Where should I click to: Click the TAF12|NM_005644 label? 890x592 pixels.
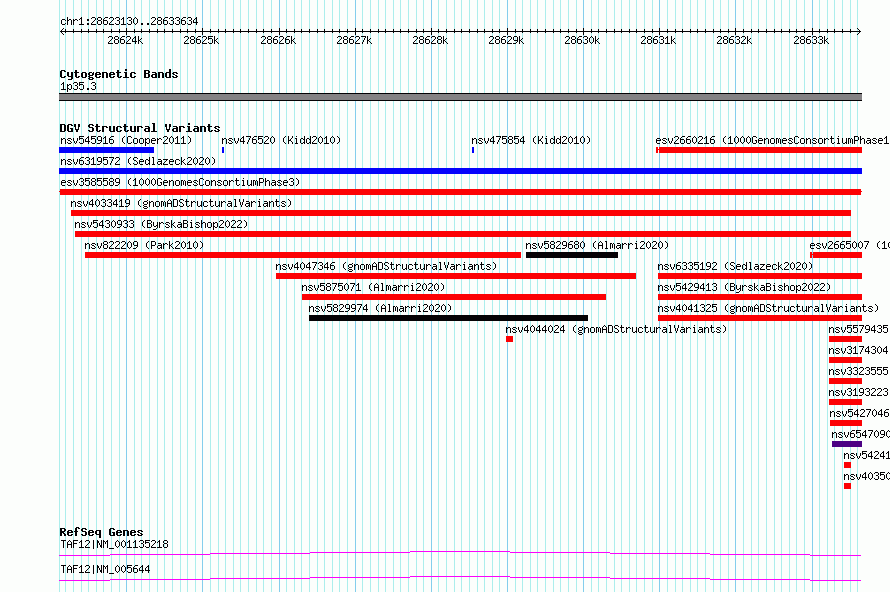click(105, 569)
